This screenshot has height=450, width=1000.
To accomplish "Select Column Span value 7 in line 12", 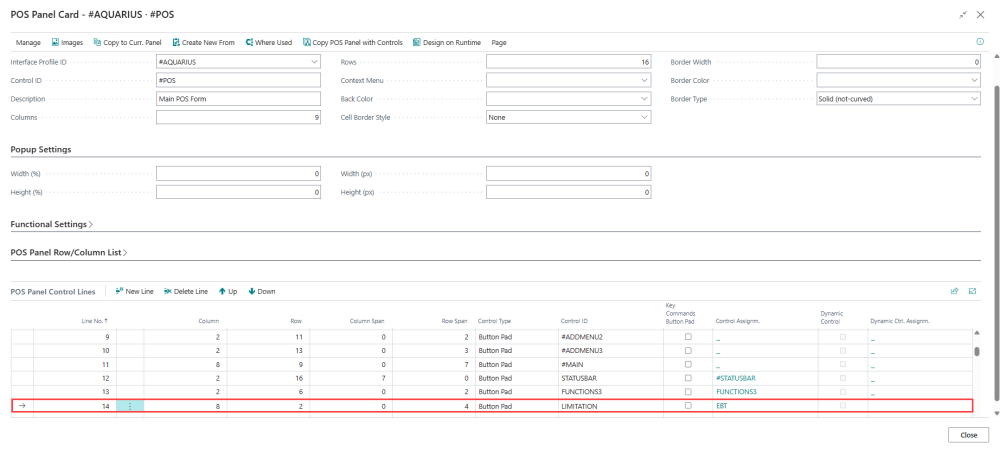I will (351, 378).
